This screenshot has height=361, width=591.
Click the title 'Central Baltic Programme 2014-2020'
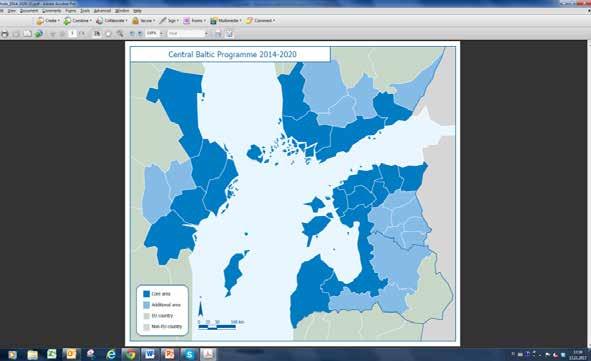[x=232, y=54]
